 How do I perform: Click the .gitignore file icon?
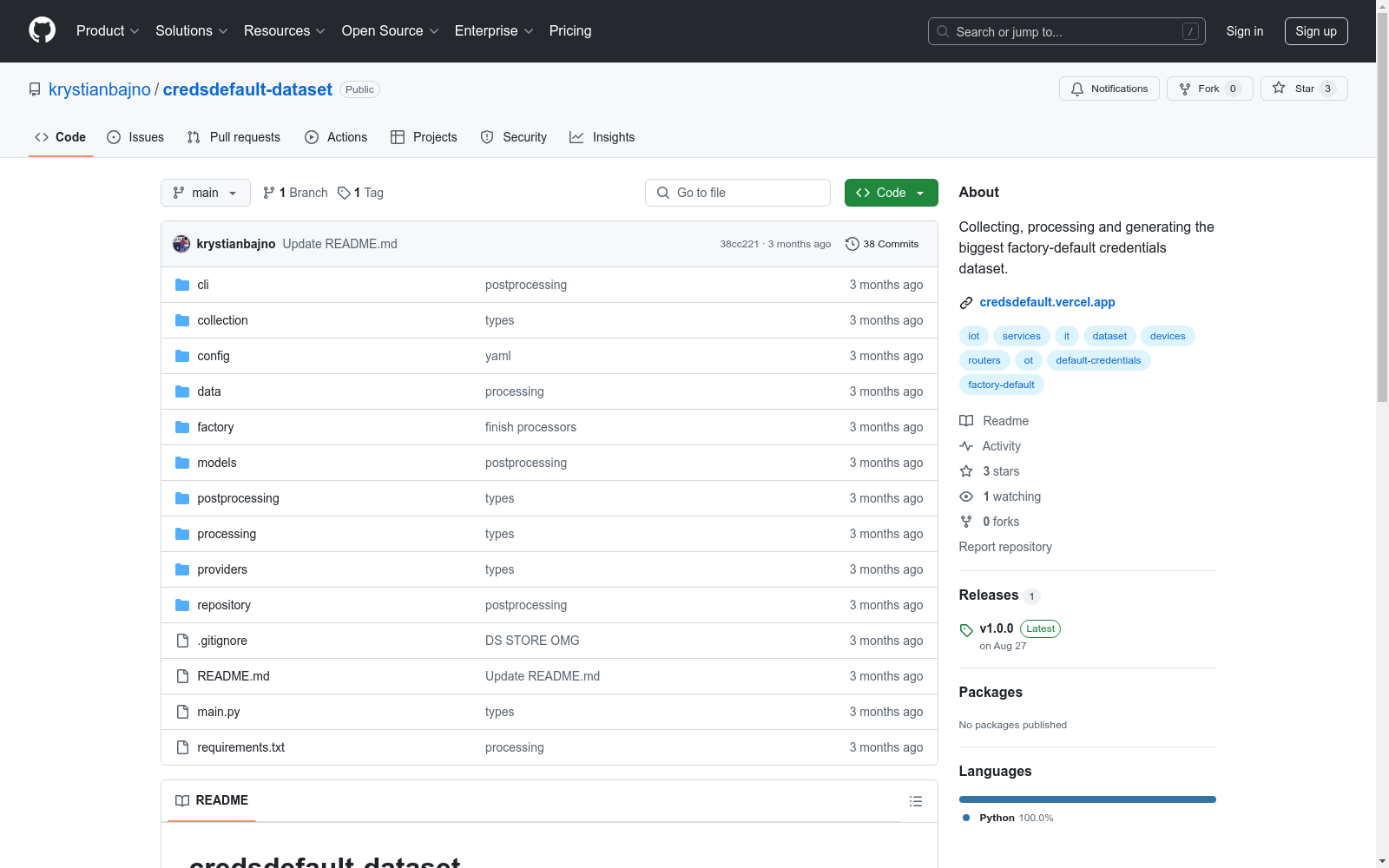tap(182, 641)
